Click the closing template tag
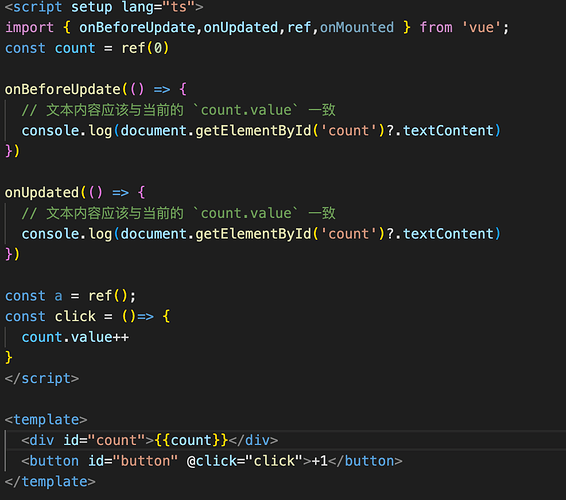 (x=50, y=482)
